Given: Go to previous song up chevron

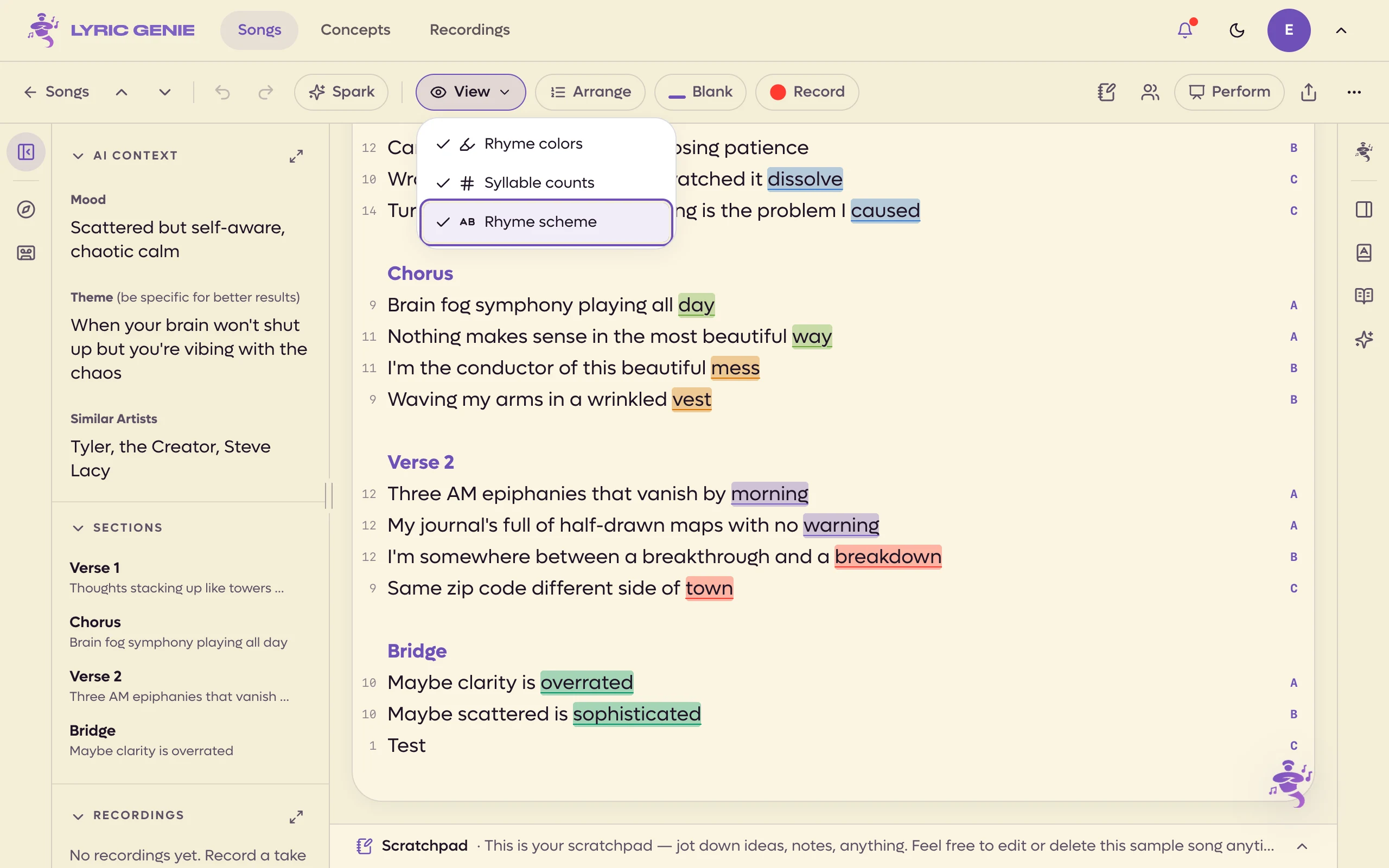Looking at the screenshot, I should (121, 92).
